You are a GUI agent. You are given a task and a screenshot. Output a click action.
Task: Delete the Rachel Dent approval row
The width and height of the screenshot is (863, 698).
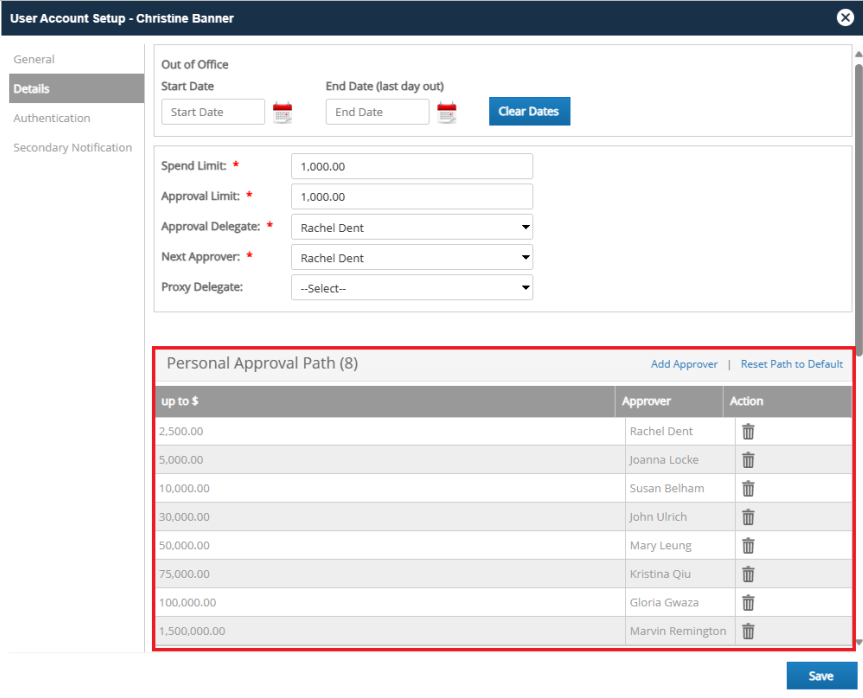(748, 431)
